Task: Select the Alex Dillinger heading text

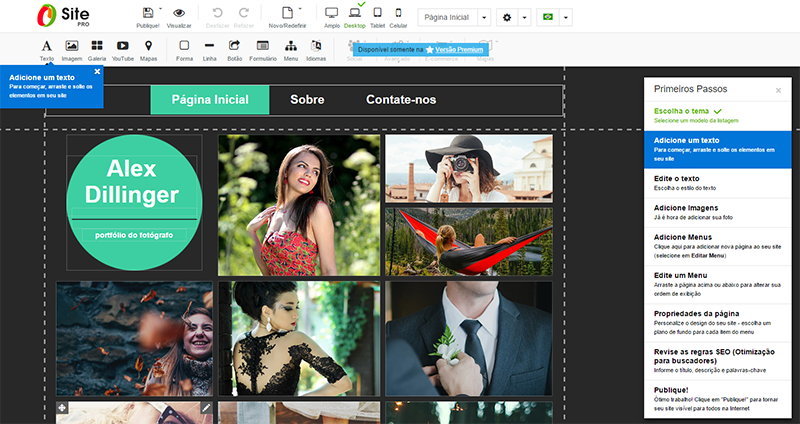Action: tap(132, 181)
